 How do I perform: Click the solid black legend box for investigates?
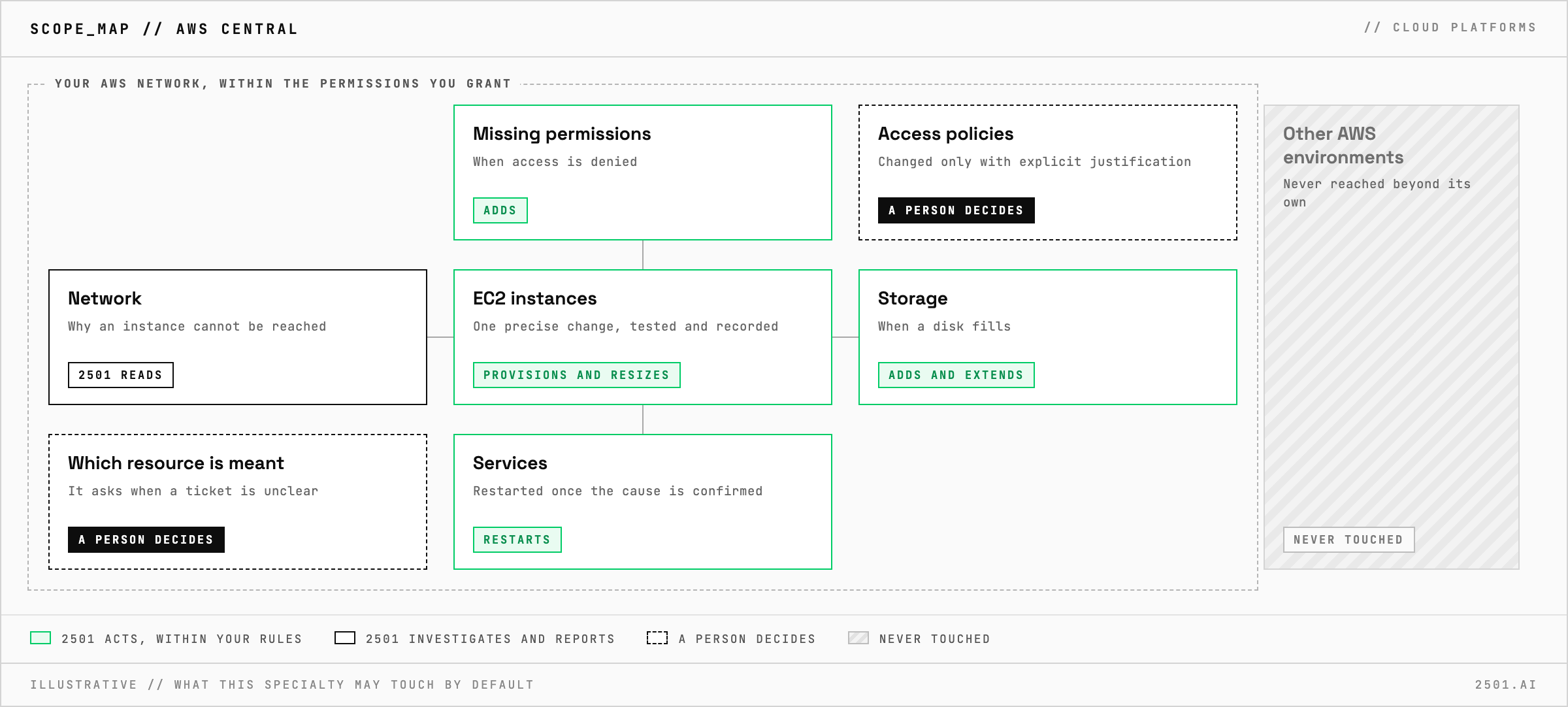point(345,638)
